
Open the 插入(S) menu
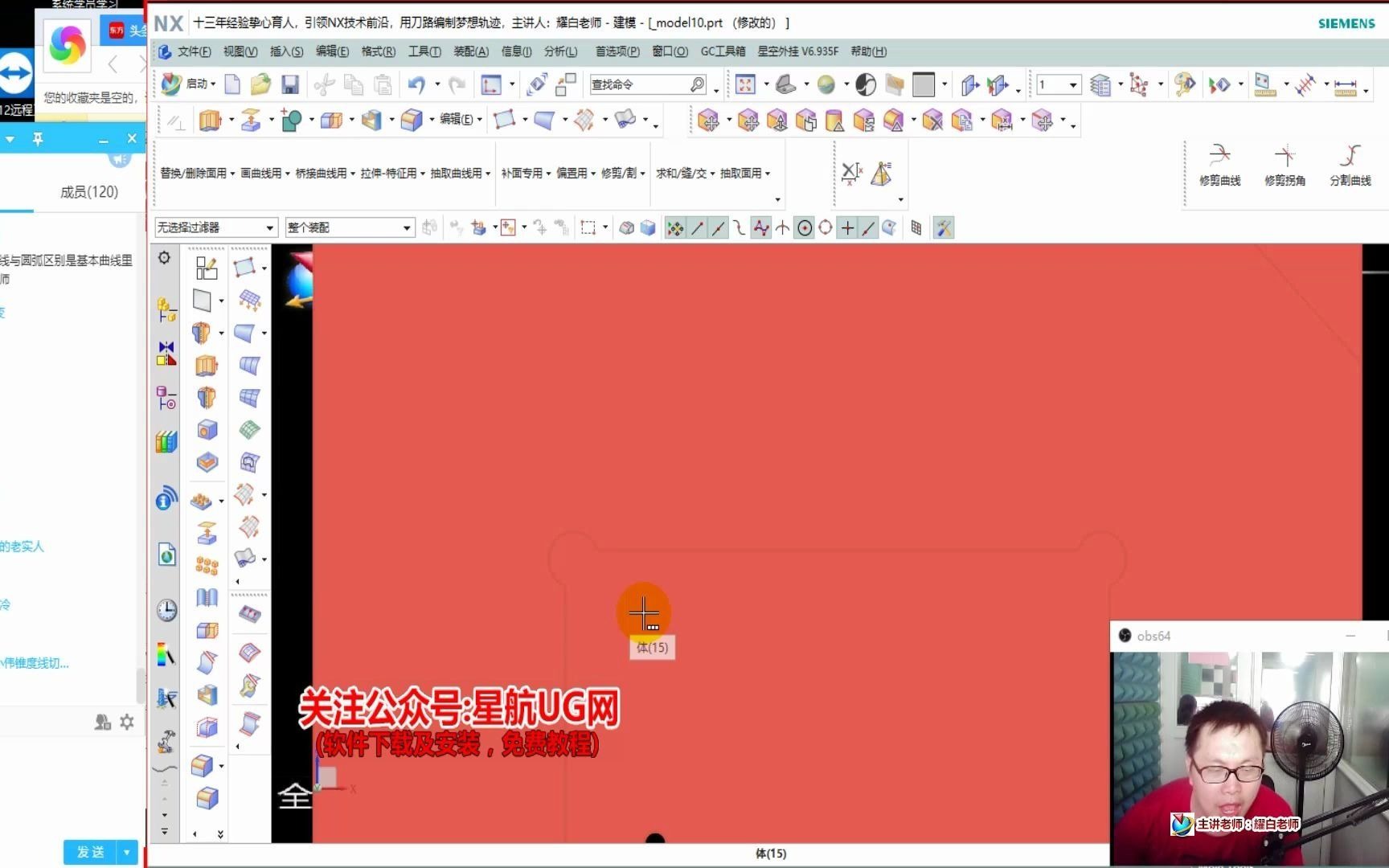286,51
